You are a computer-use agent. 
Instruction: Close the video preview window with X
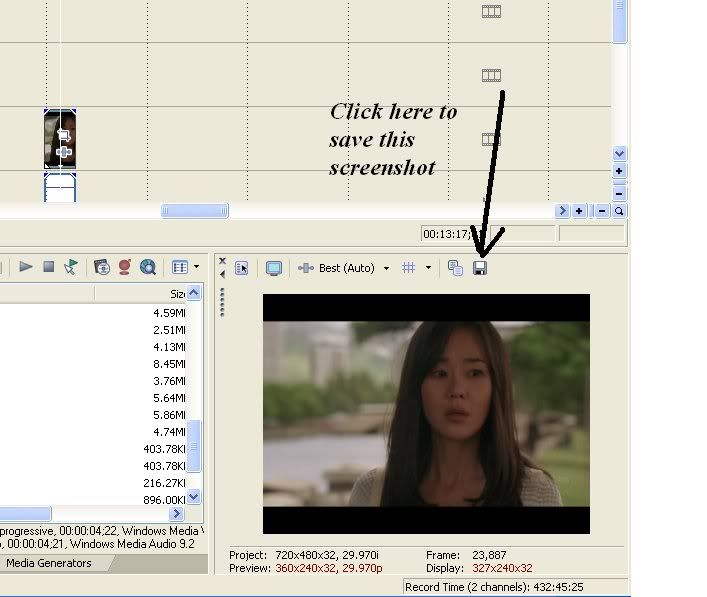[x=222, y=261]
